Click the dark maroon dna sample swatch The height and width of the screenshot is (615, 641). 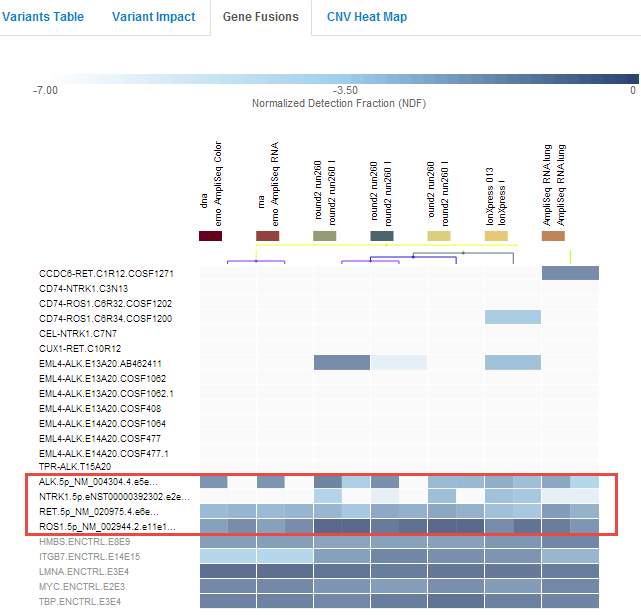[210, 236]
